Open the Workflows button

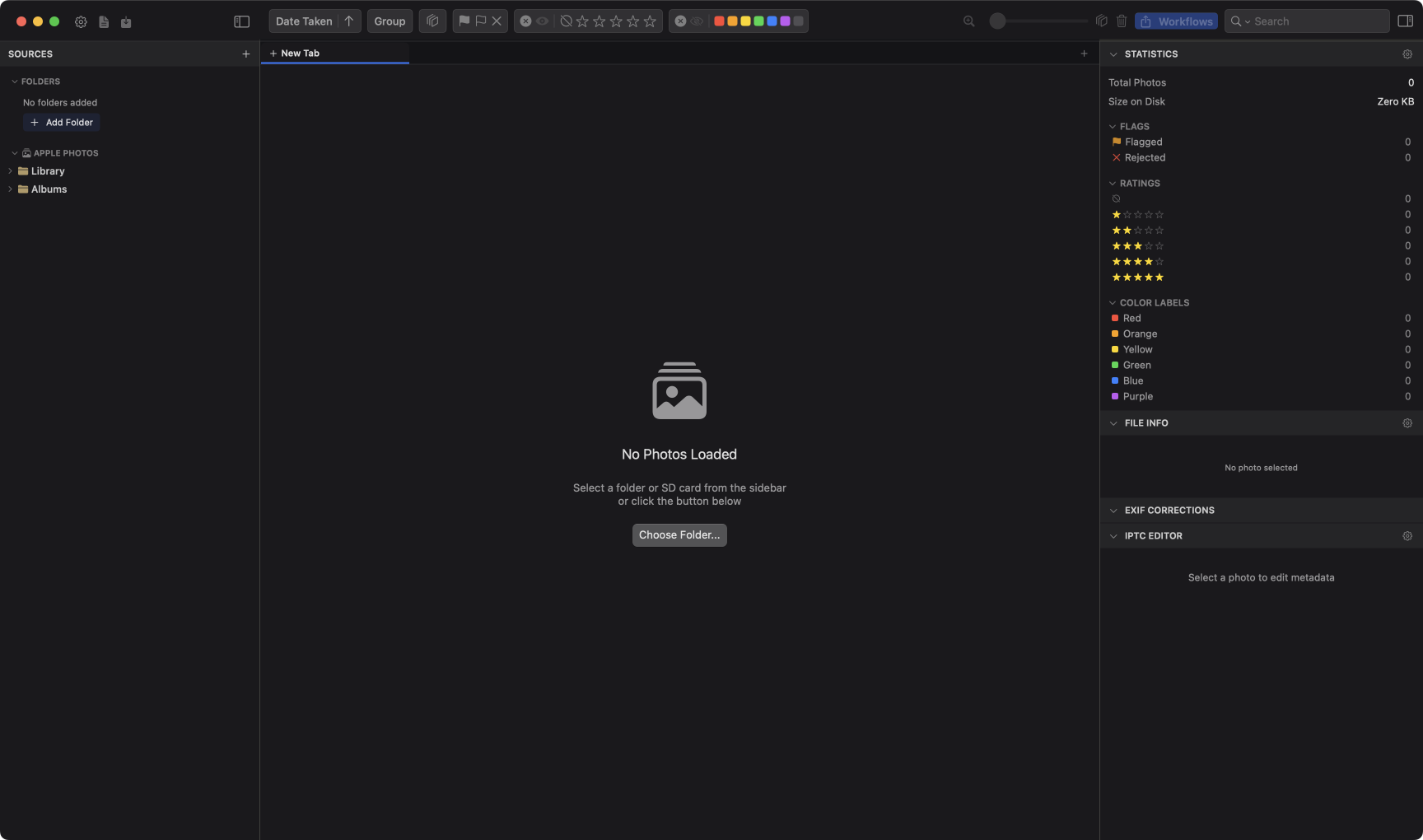click(1176, 21)
